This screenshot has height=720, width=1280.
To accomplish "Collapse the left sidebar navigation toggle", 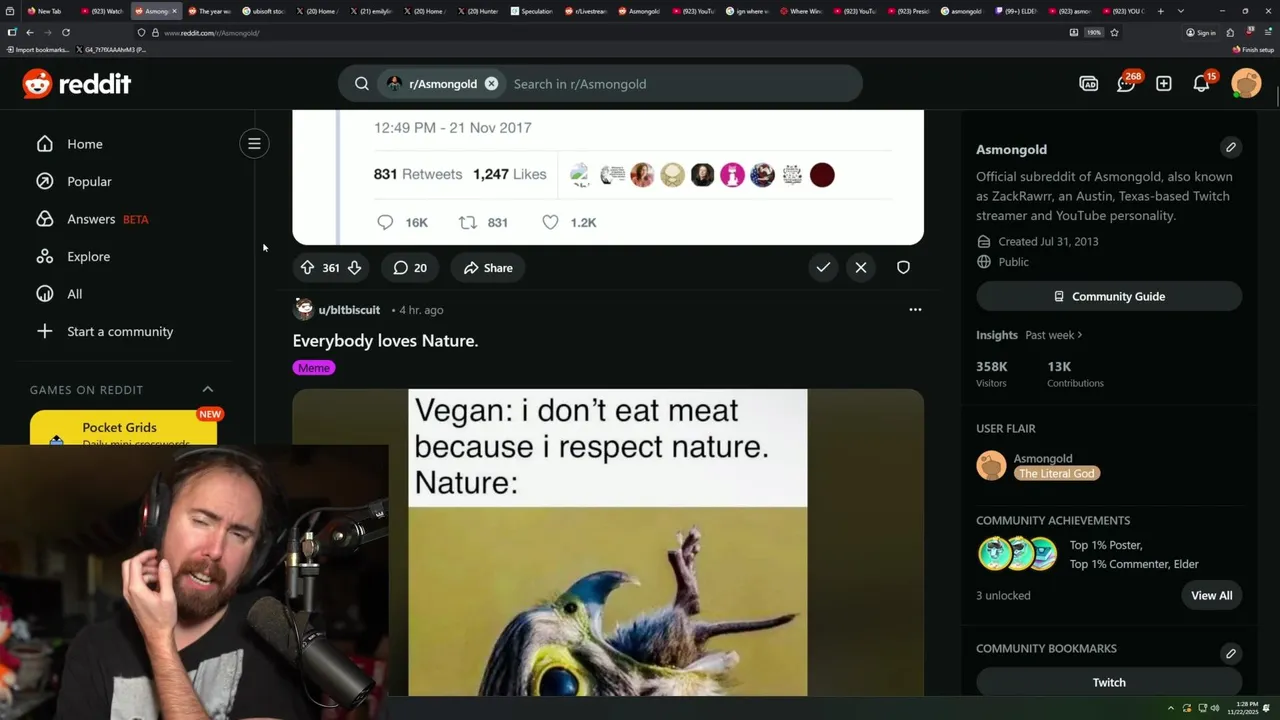I will tap(254, 144).
